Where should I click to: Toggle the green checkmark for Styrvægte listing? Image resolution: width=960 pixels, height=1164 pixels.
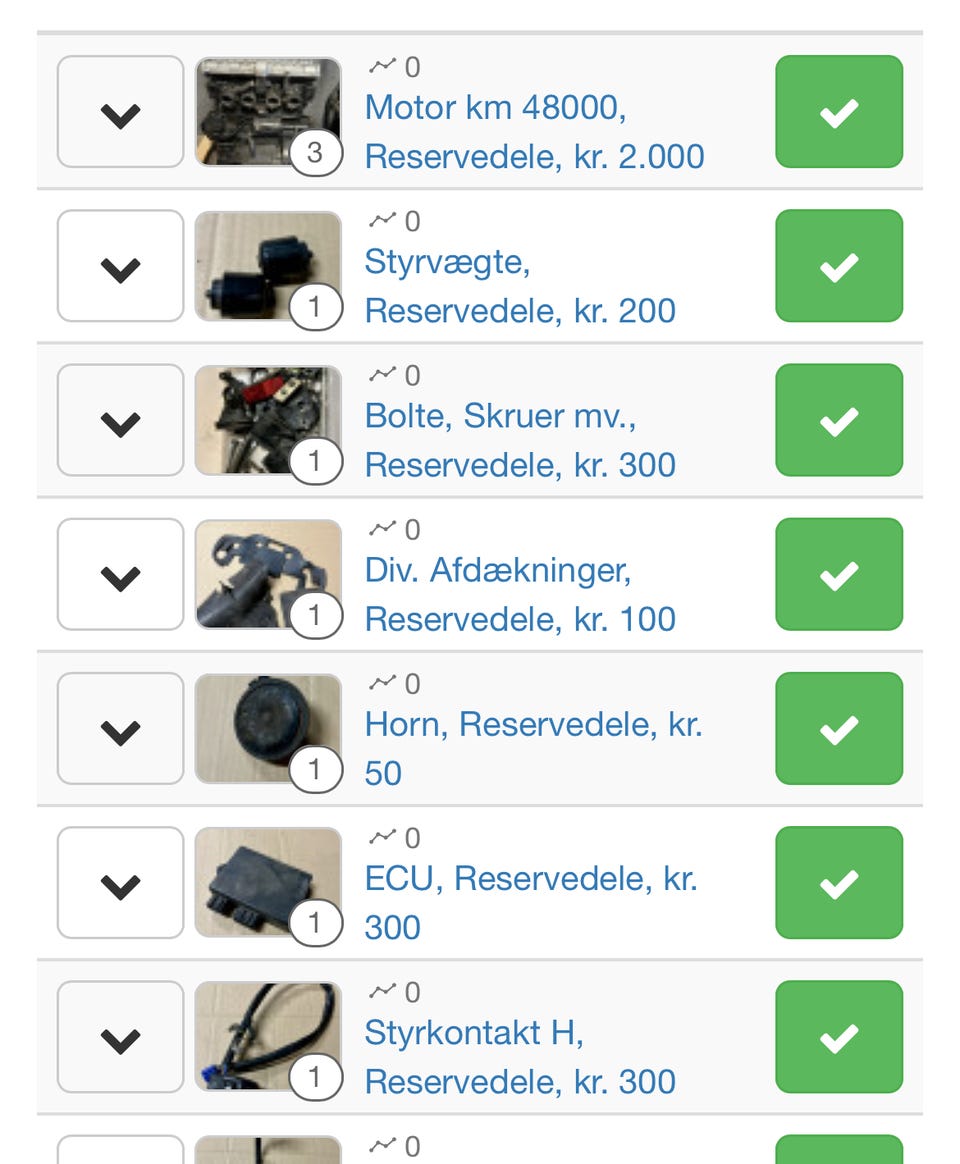839,266
